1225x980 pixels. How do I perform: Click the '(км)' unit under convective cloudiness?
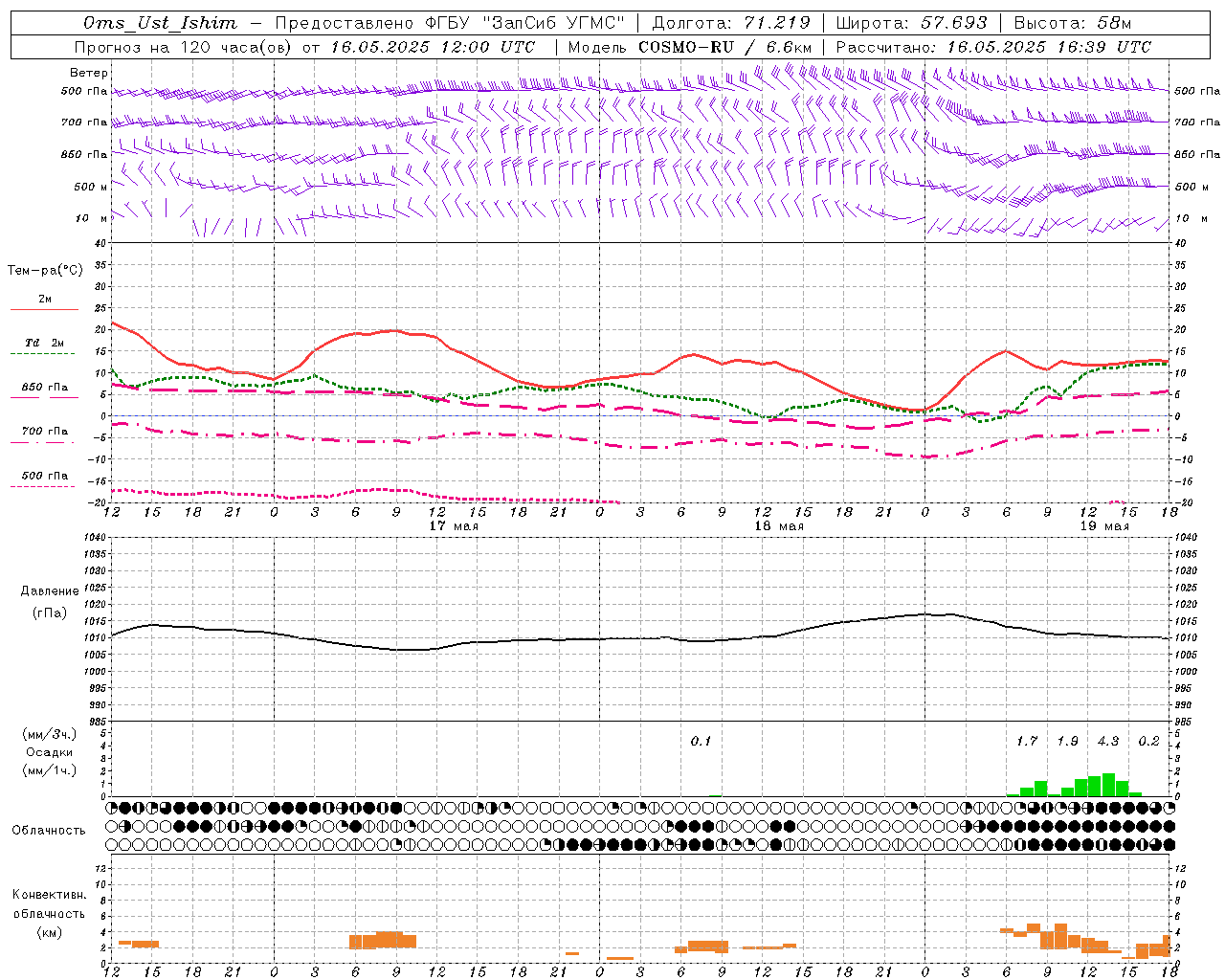point(50,932)
